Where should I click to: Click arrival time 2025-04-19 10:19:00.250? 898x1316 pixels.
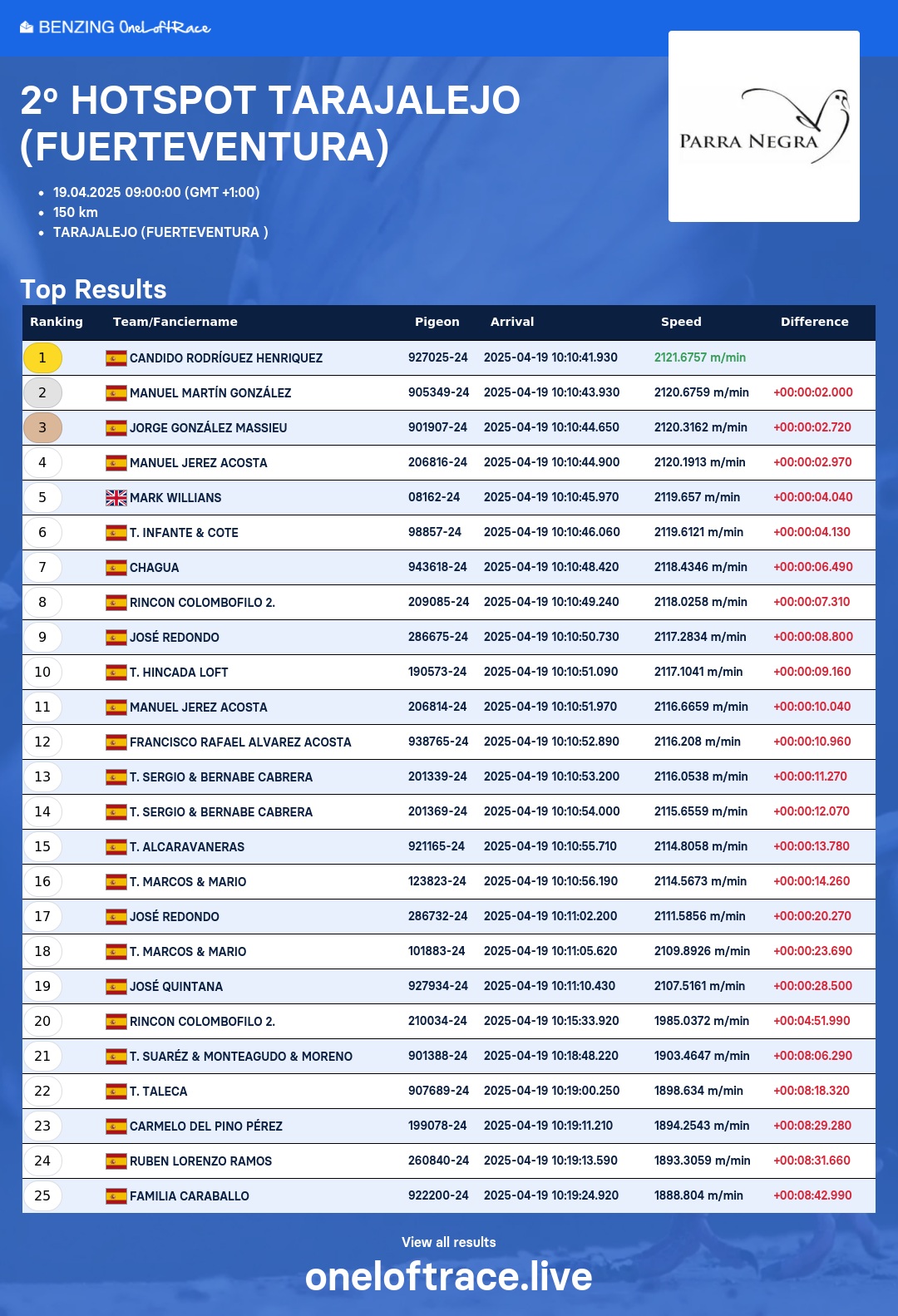point(552,1091)
